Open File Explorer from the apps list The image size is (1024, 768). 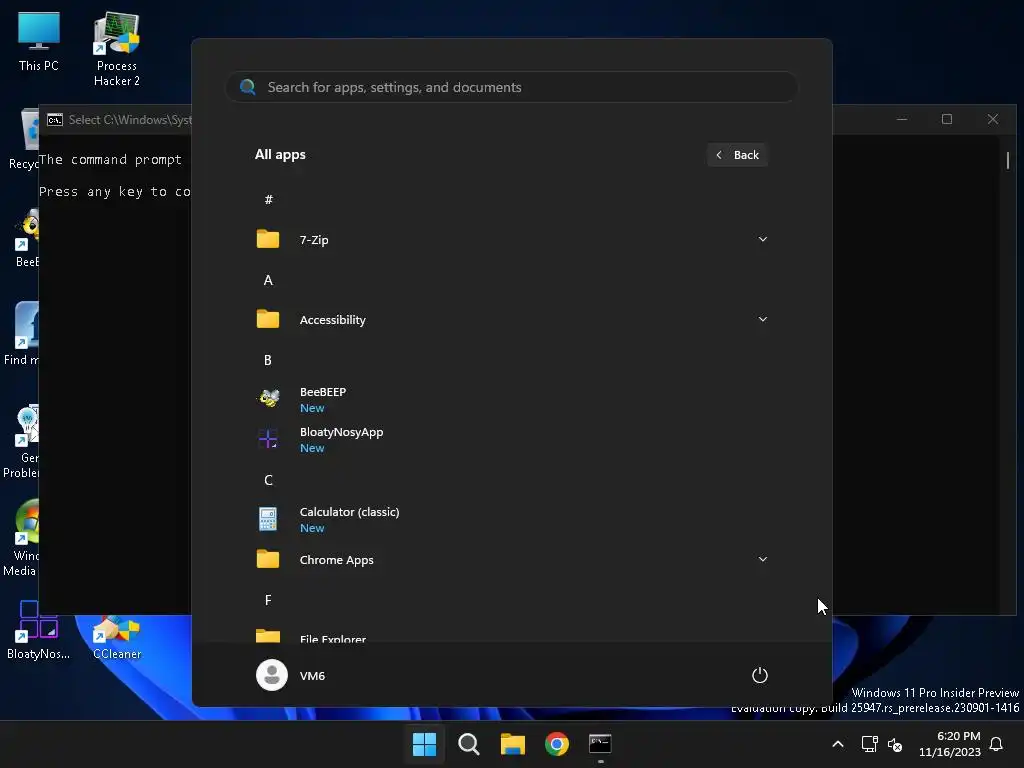(511, 635)
